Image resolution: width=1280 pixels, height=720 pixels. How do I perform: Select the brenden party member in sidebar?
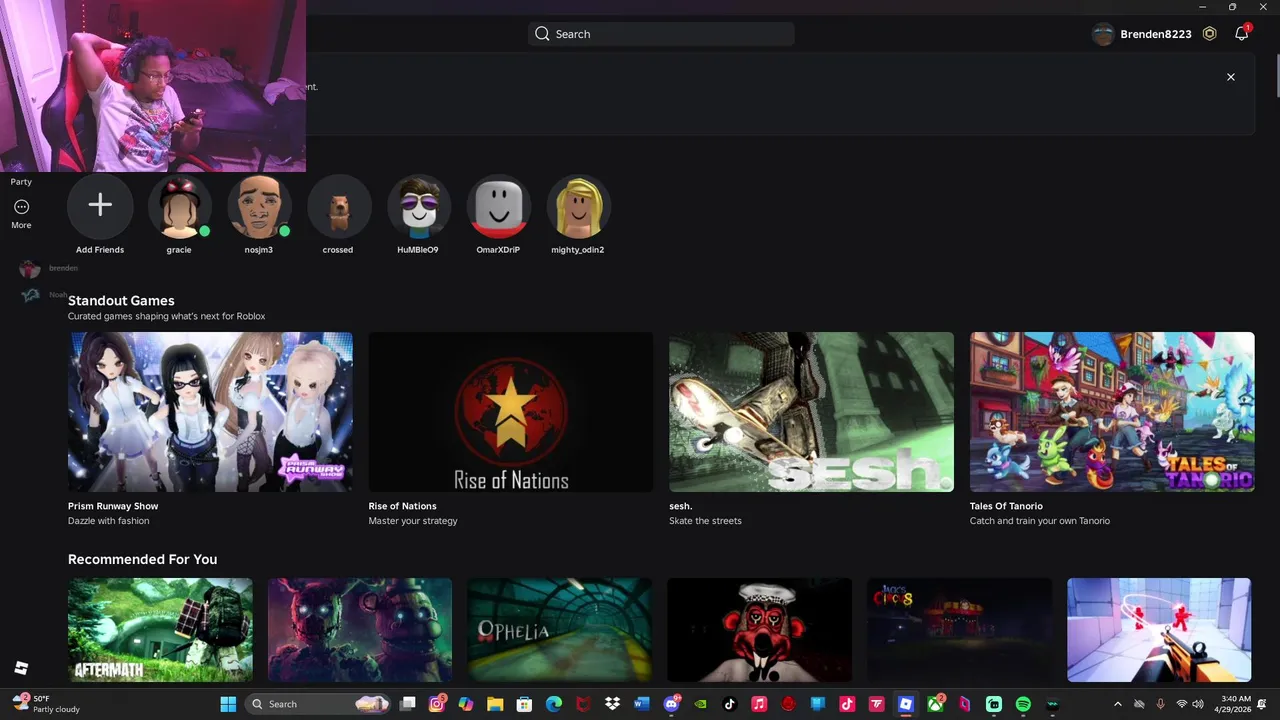click(47, 269)
